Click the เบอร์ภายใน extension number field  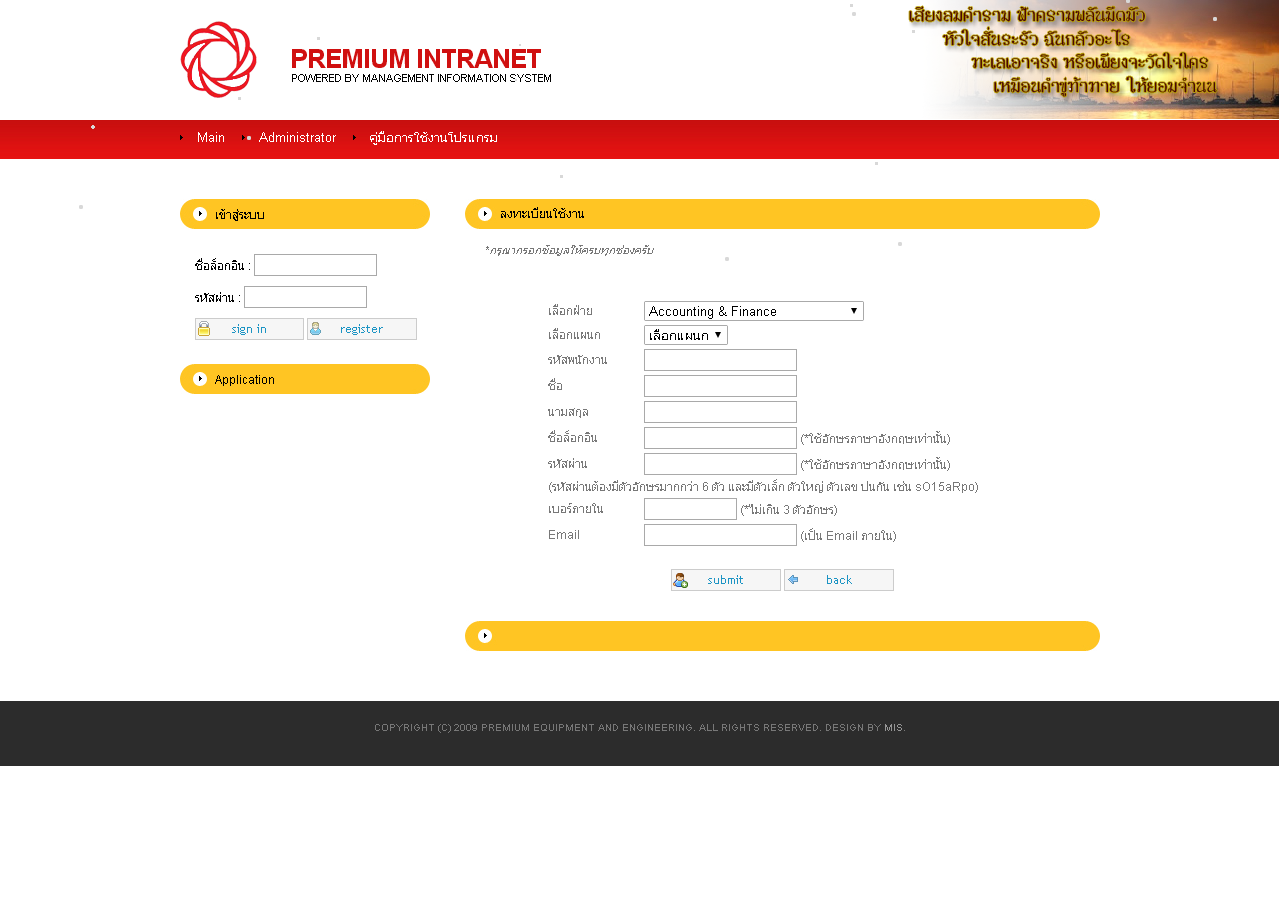pyautogui.click(x=690, y=509)
